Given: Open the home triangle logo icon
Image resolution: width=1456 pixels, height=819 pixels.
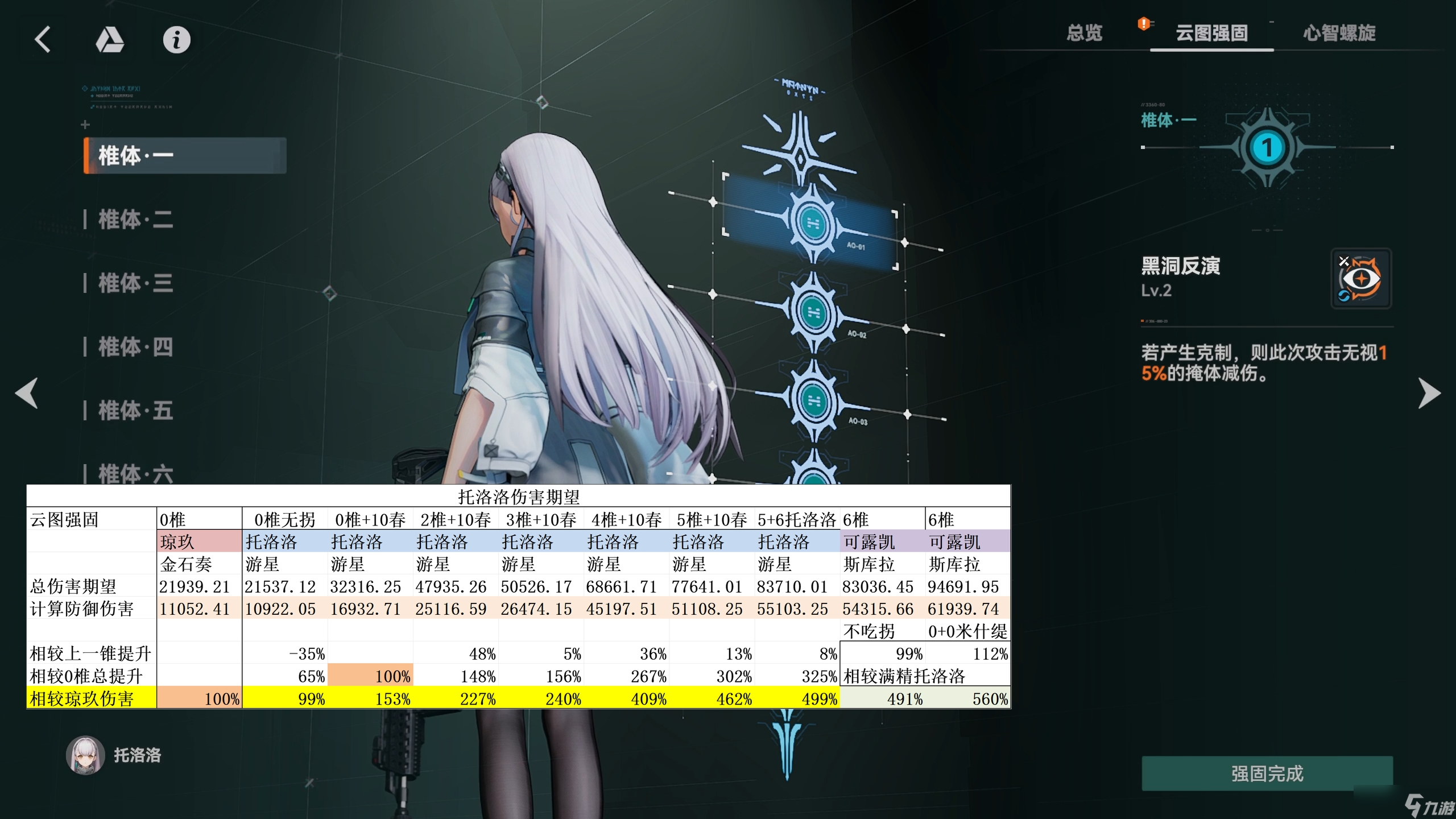Looking at the screenshot, I should pos(109,40).
